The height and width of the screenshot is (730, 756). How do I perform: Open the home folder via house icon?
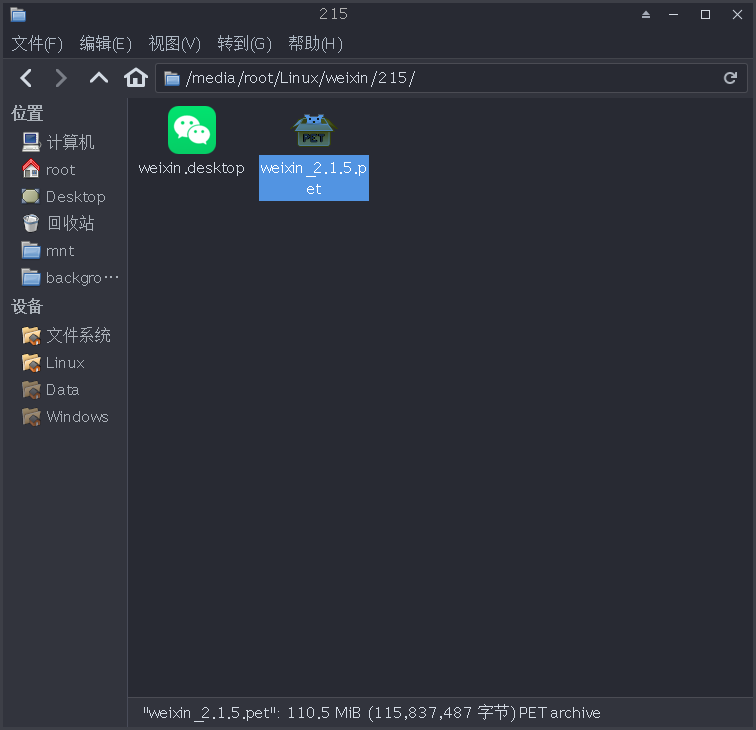pyautogui.click(x=136, y=78)
